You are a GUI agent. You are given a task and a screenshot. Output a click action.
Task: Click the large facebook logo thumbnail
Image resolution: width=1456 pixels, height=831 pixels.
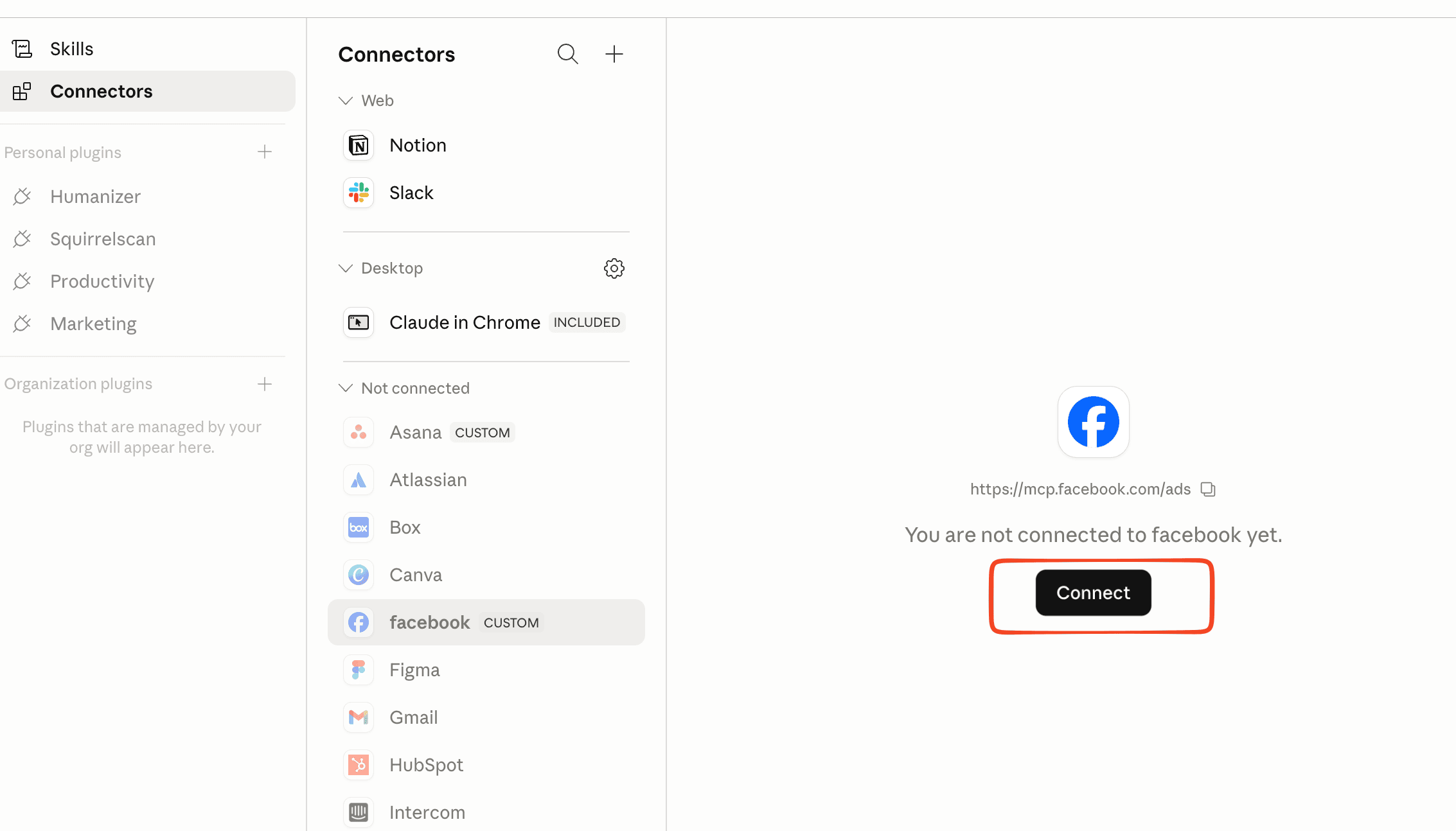[x=1093, y=422]
